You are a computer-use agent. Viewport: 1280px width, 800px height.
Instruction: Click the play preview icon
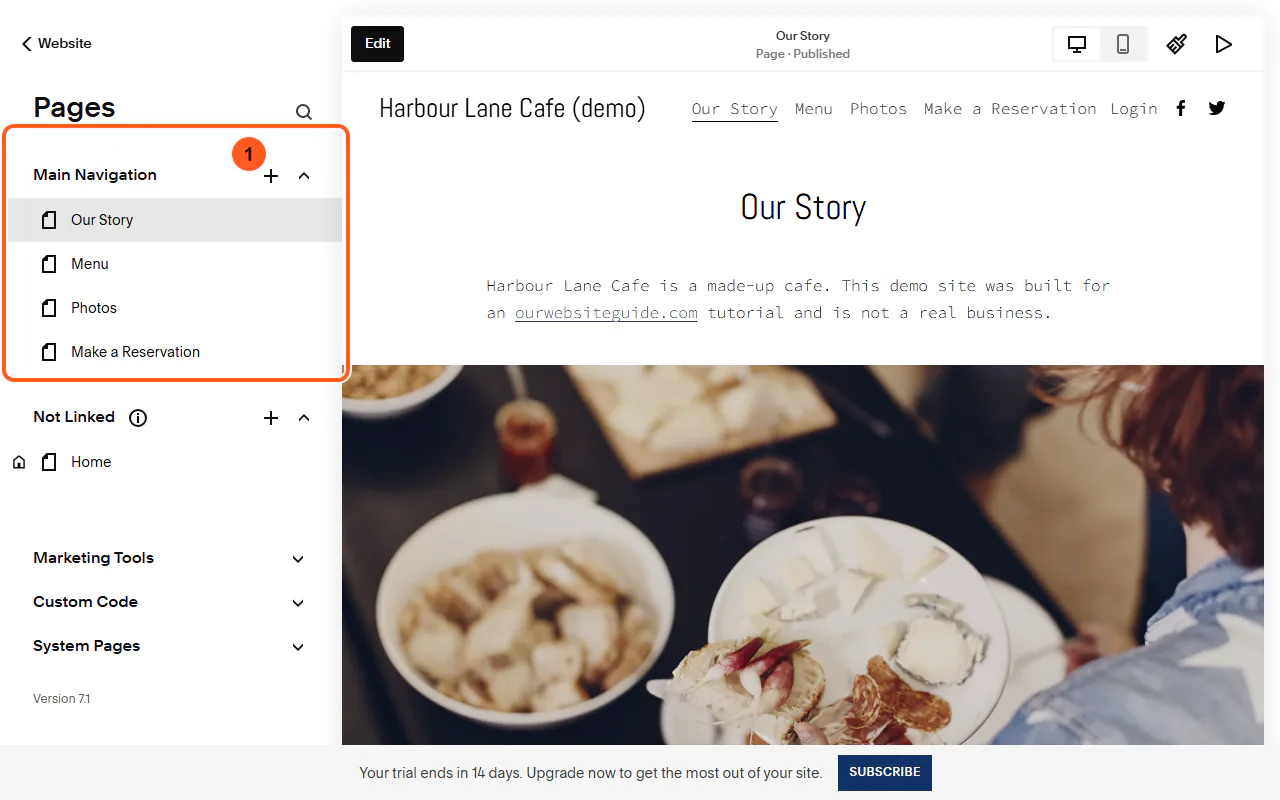pos(1223,44)
